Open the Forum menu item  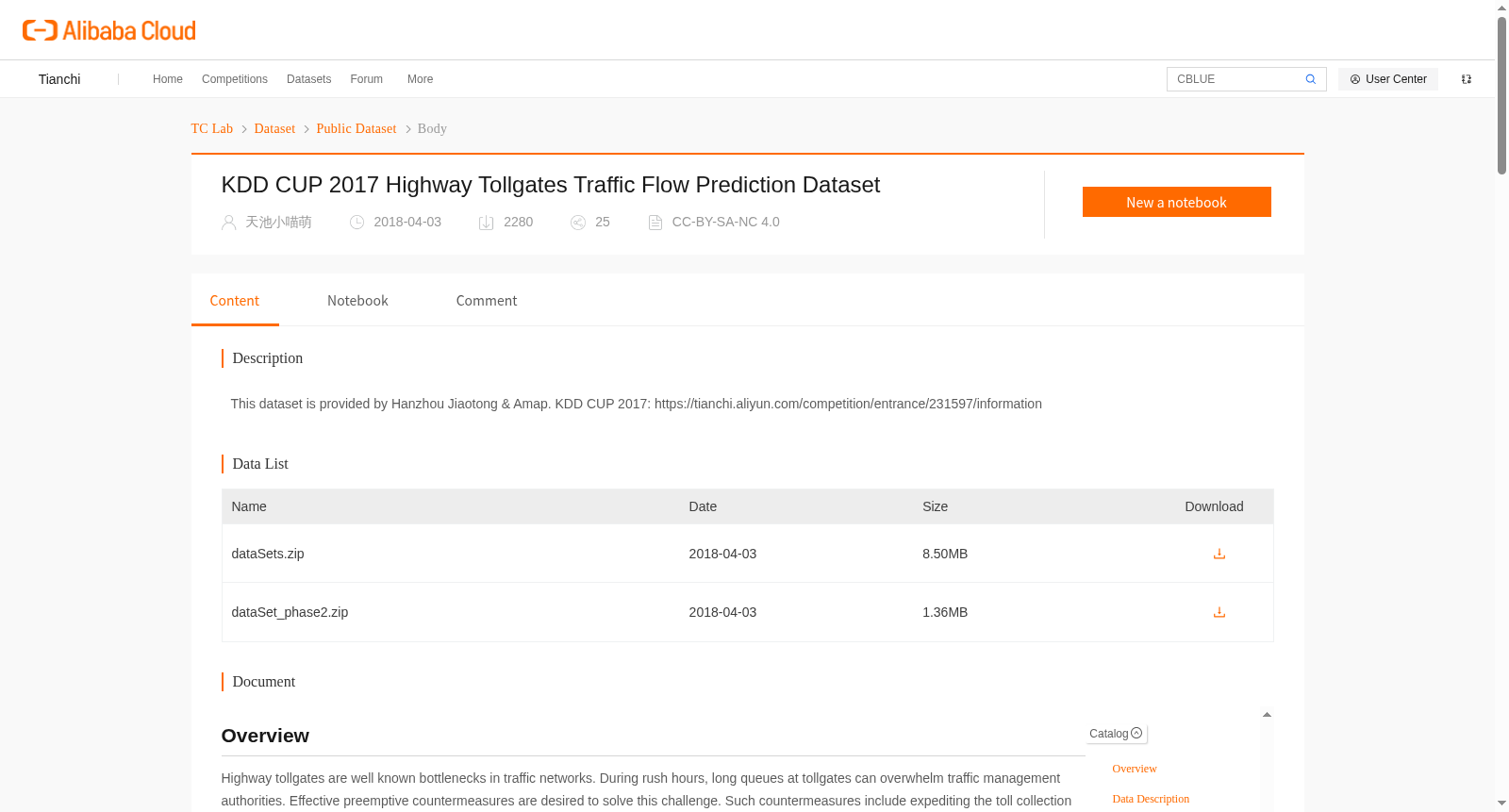coord(367,79)
